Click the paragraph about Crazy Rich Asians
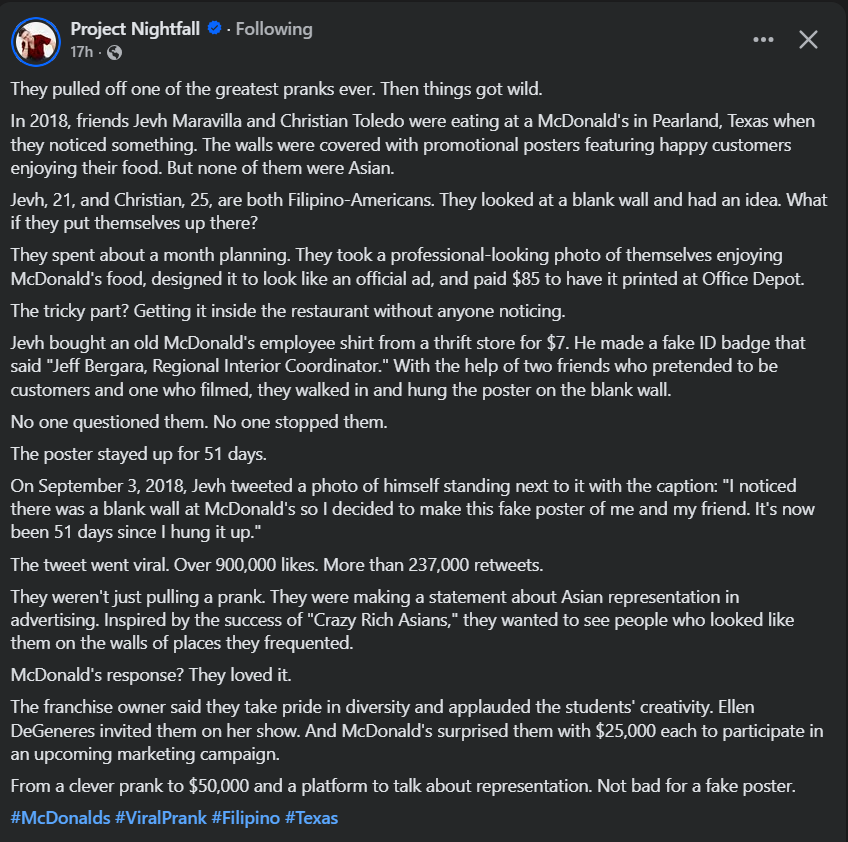This screenshot has height=842, width=848. click(400, 620)
